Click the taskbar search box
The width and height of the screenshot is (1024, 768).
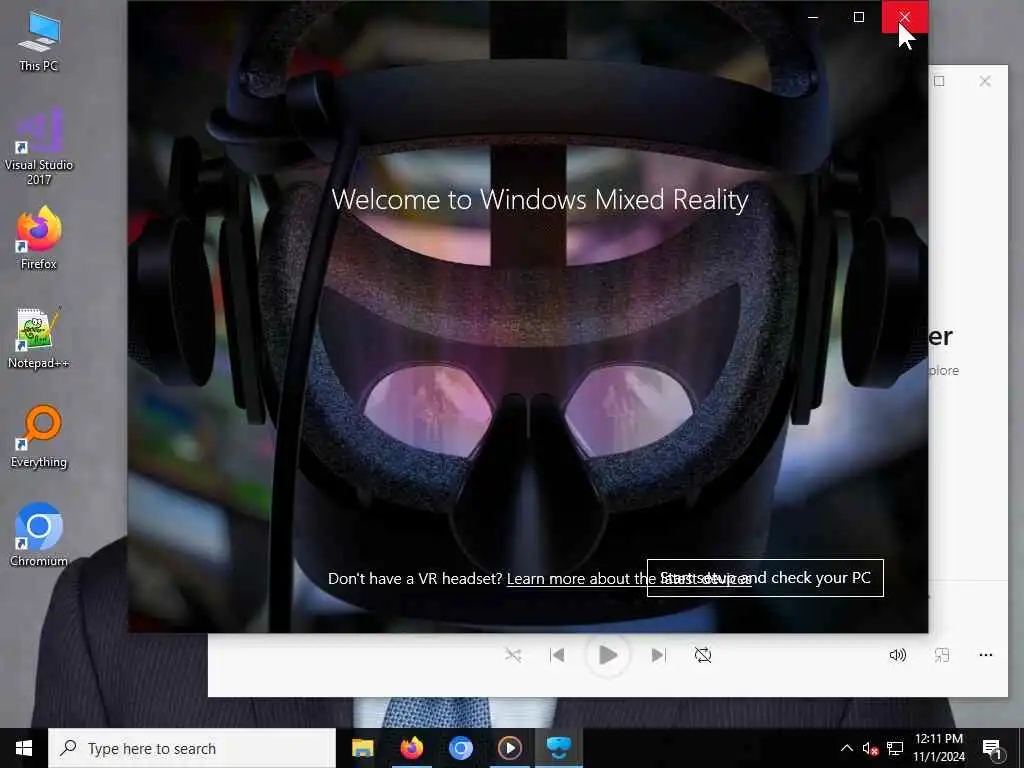point(192,748)
